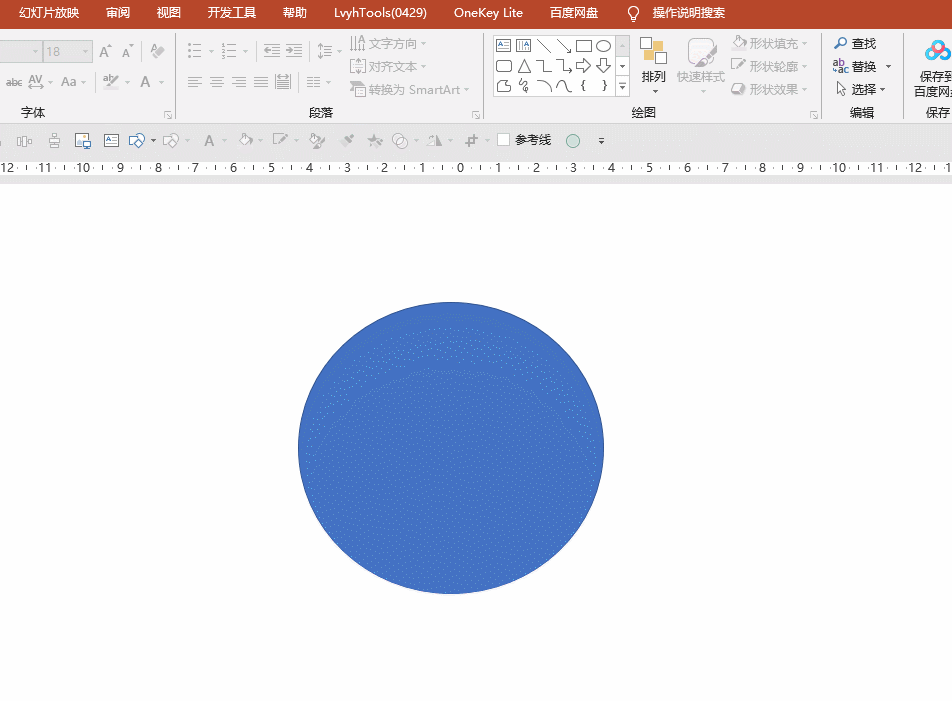The height and width of the screenshot is (701, 952).
Task: Click the Clear Formatting eraser icon
Action: (157, 51)
